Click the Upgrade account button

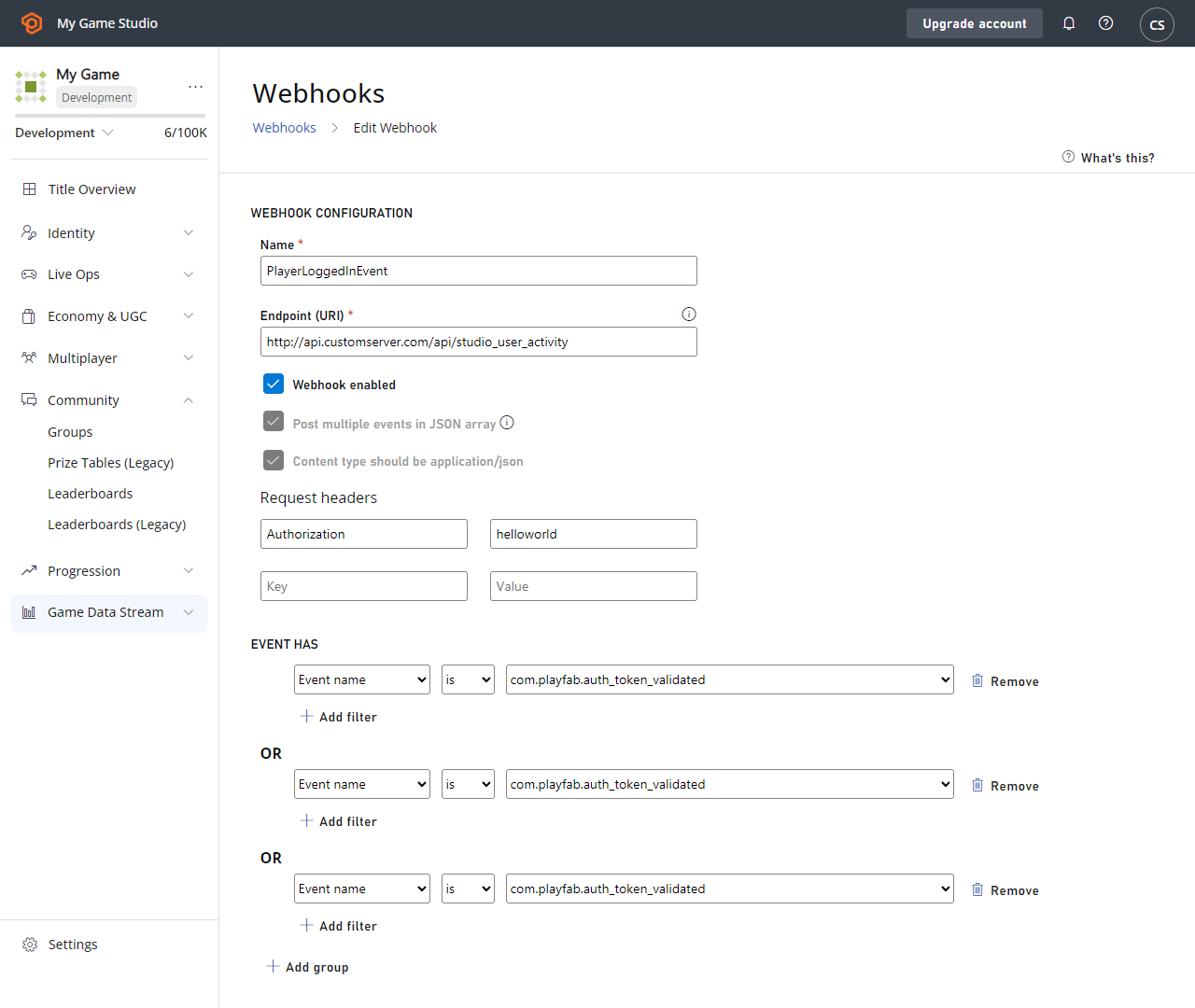pos(975,23)
